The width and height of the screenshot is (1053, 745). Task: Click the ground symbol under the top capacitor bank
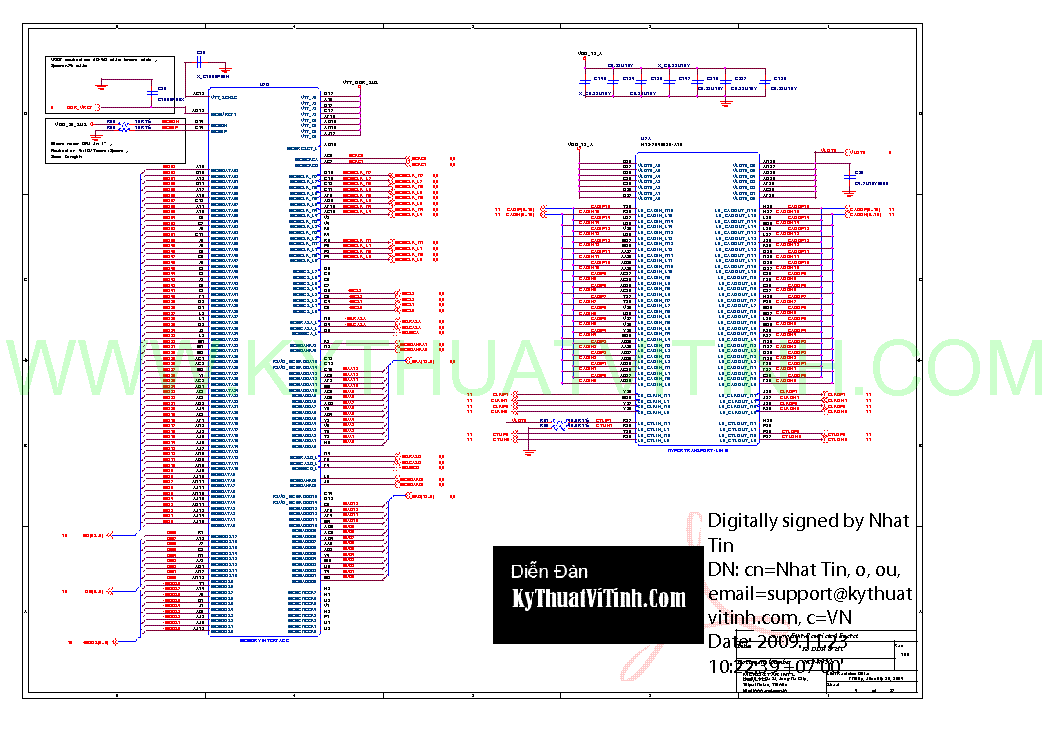(725, 103)
